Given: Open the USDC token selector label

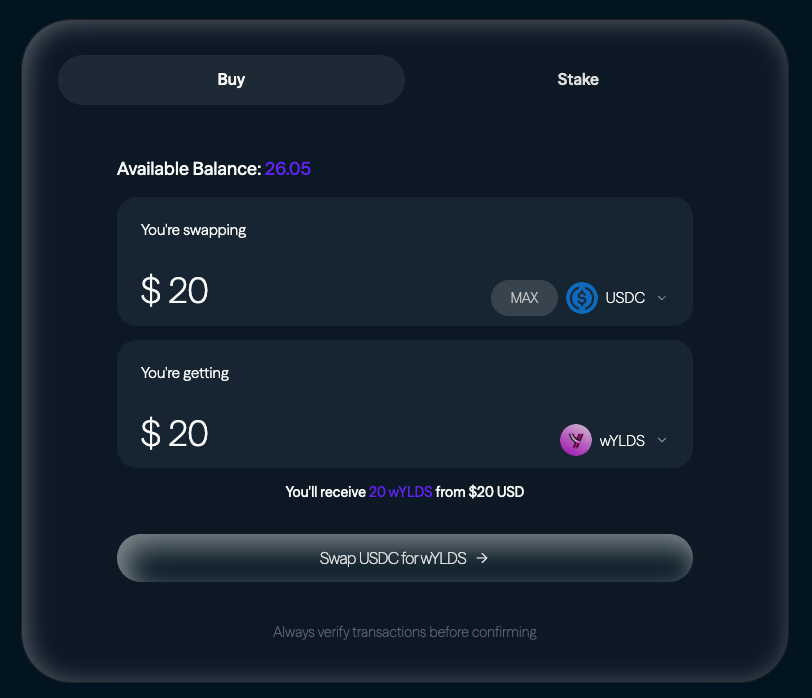Looking at the screenshot, I should pos(625,298).
